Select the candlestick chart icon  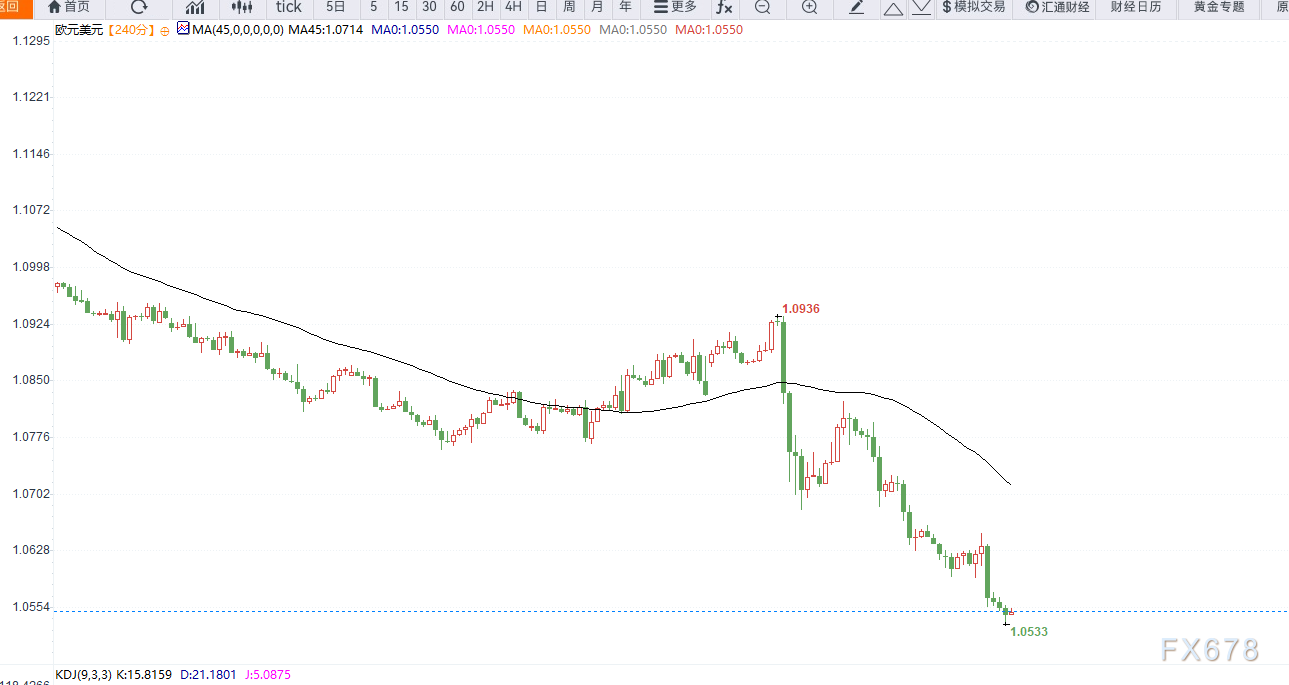point(242,7)
